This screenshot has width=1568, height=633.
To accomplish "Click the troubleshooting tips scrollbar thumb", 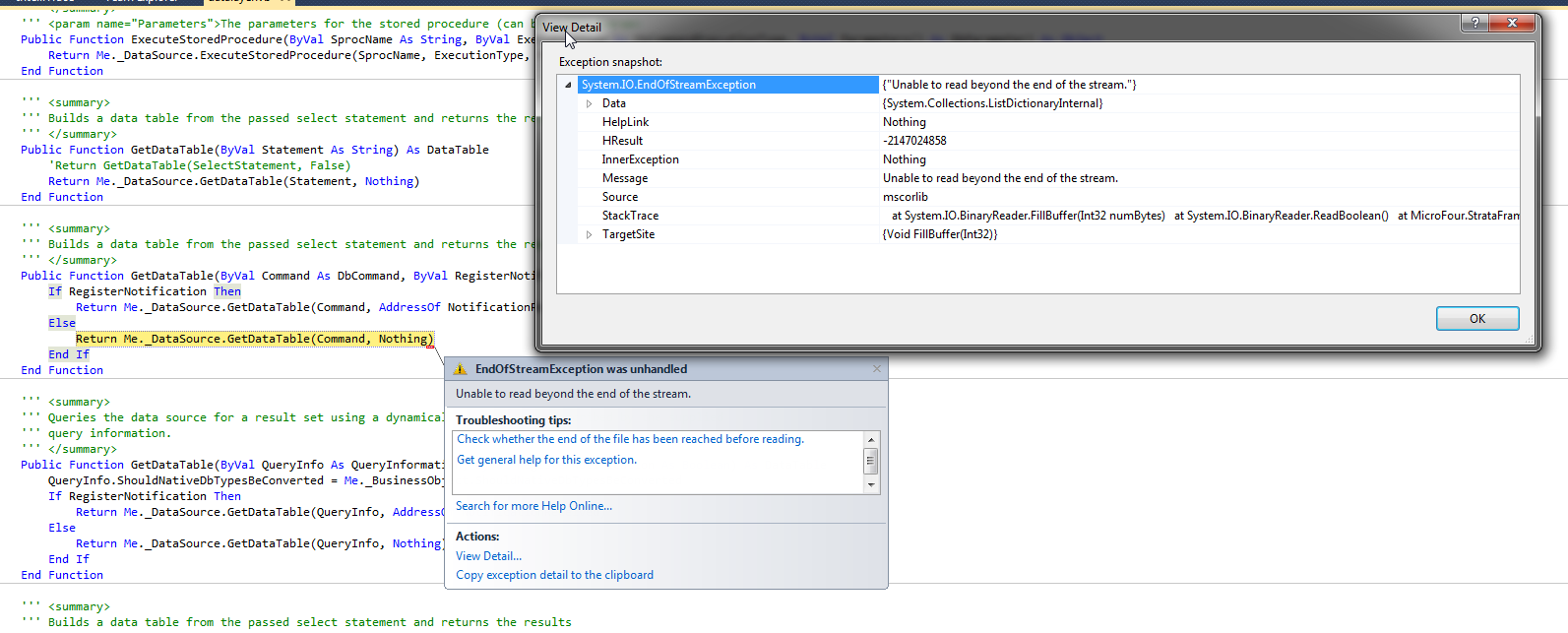I will tap(870, 461).
